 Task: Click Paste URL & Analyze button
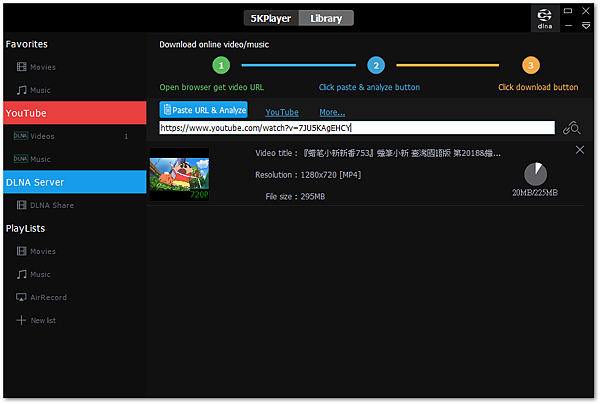[x=204, y=110]
